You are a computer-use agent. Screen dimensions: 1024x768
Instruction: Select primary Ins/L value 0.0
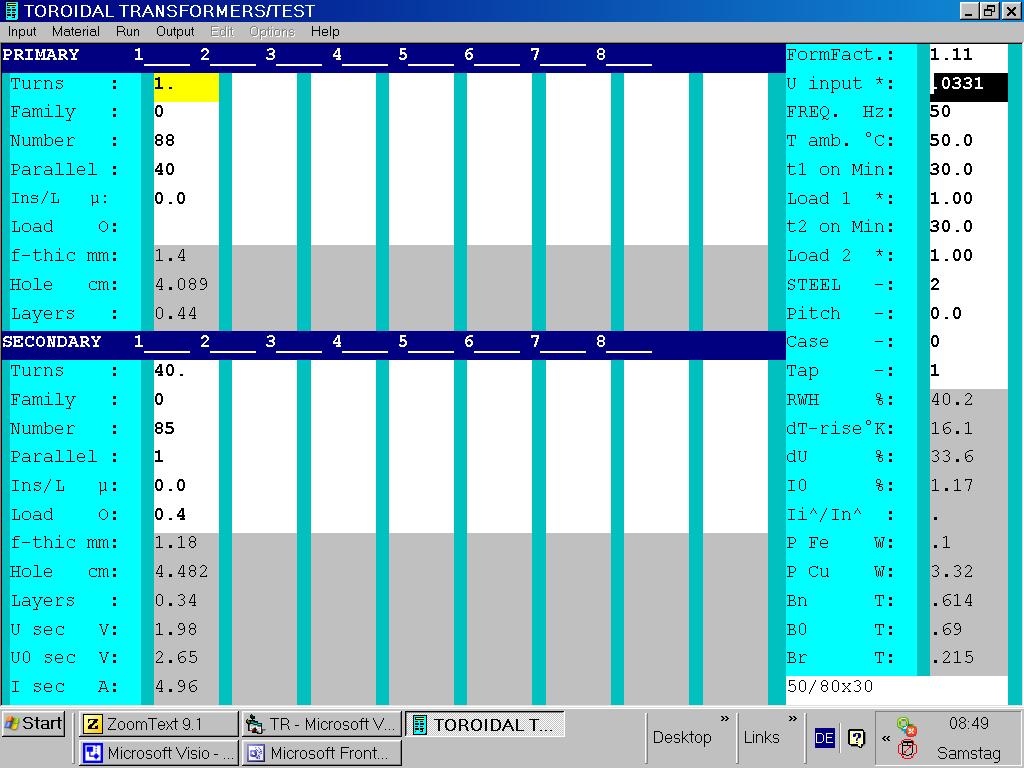pos(186,198)
